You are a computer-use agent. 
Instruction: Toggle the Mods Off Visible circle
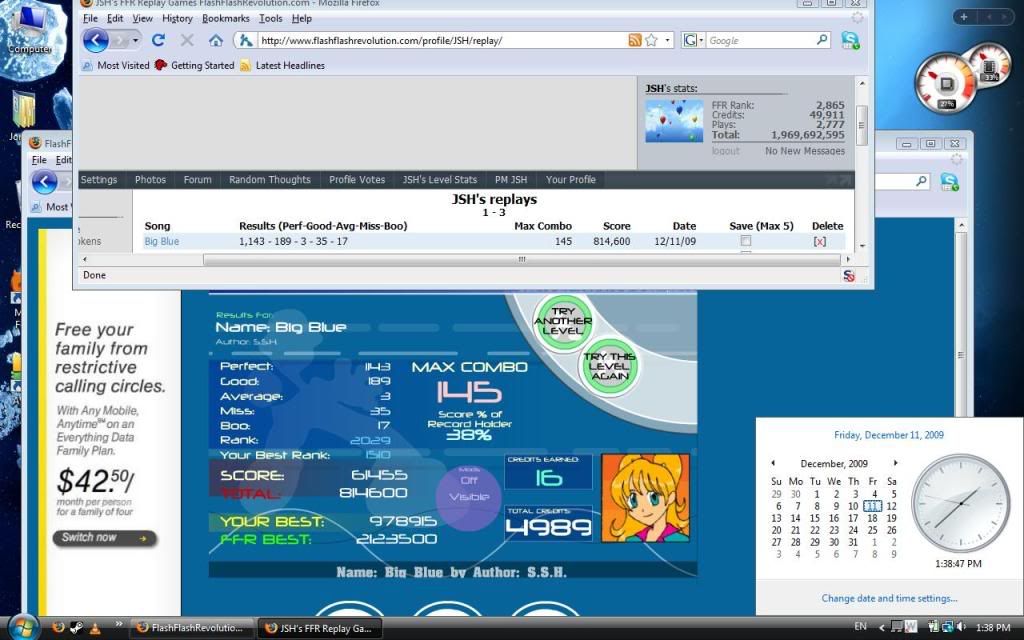click(x=469, y=497)
